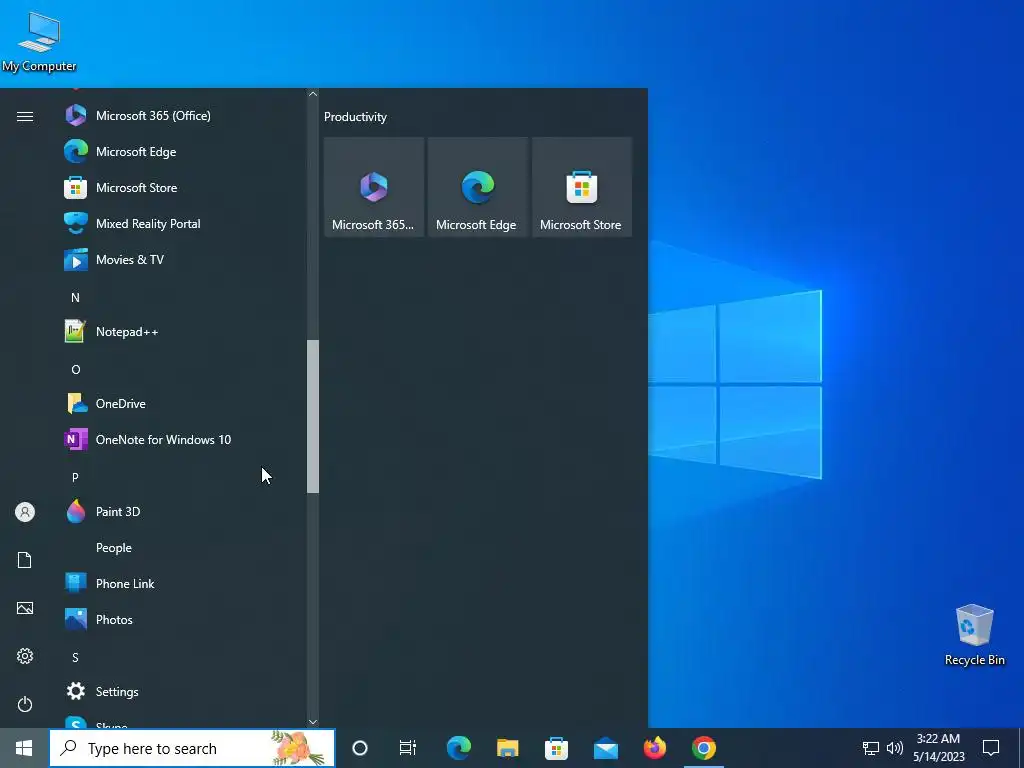Click the Productivity group title

[355, 117]
